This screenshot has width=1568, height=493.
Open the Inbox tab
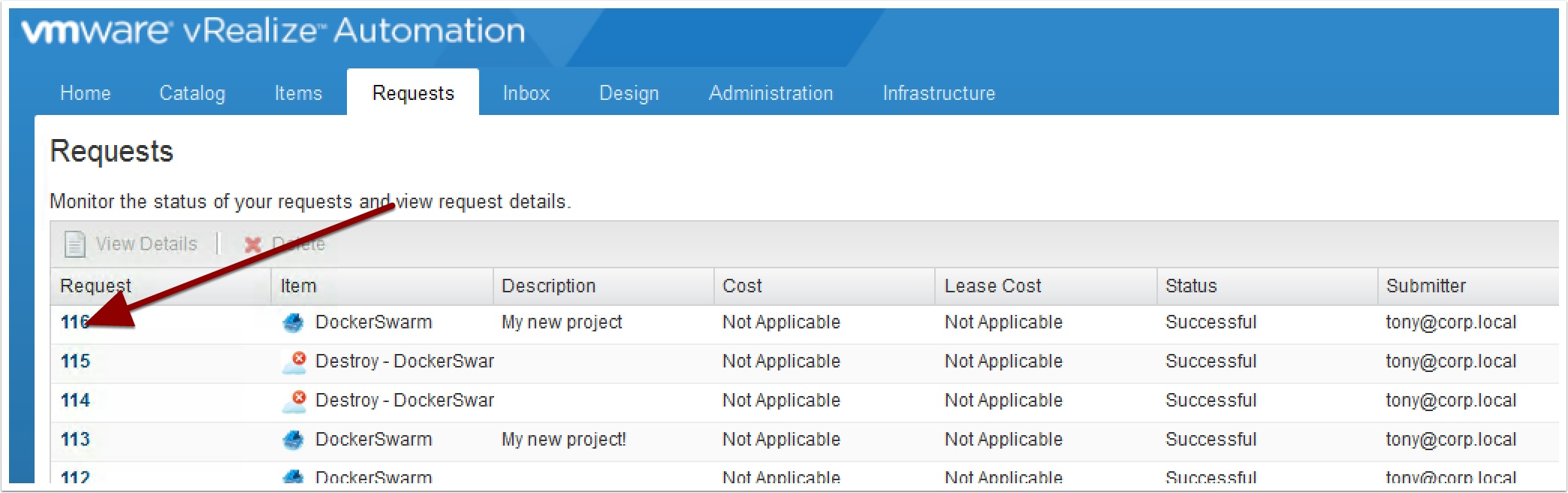526,93
